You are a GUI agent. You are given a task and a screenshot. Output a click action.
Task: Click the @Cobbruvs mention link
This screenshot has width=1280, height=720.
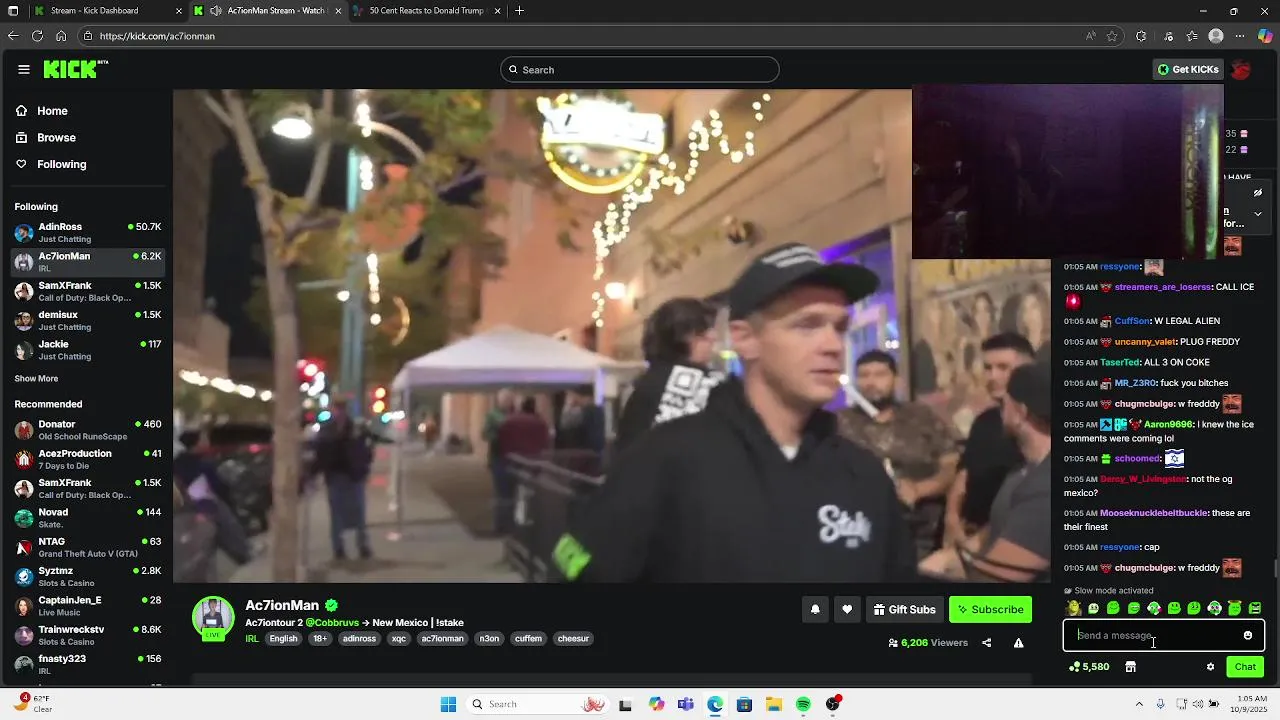tap(332, 622)
